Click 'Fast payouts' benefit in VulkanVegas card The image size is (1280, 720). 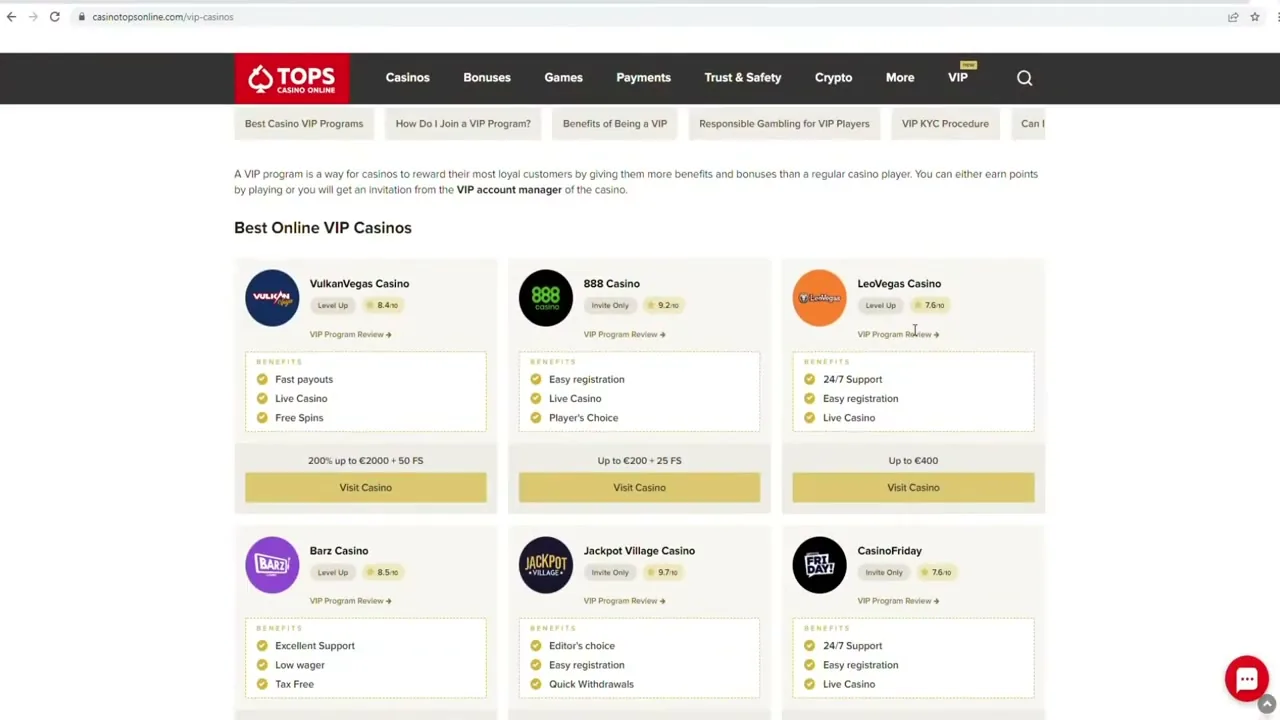click(304, 380)
